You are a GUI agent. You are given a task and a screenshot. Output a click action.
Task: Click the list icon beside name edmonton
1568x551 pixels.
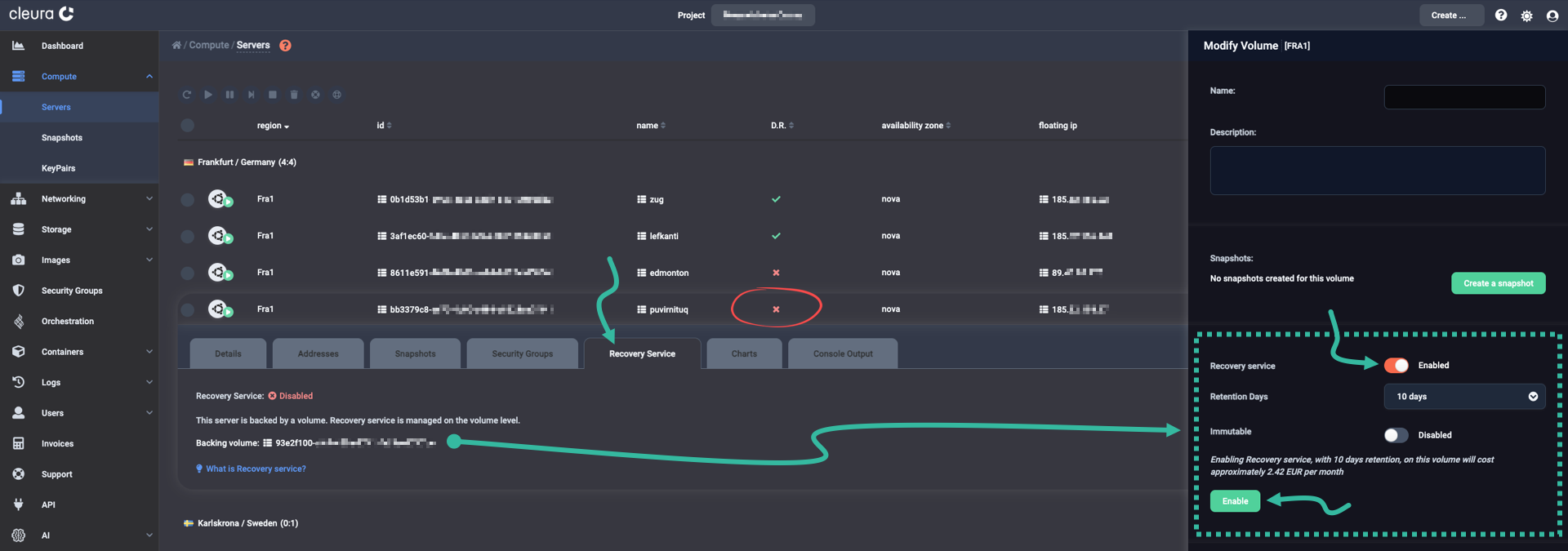point(641,273)
